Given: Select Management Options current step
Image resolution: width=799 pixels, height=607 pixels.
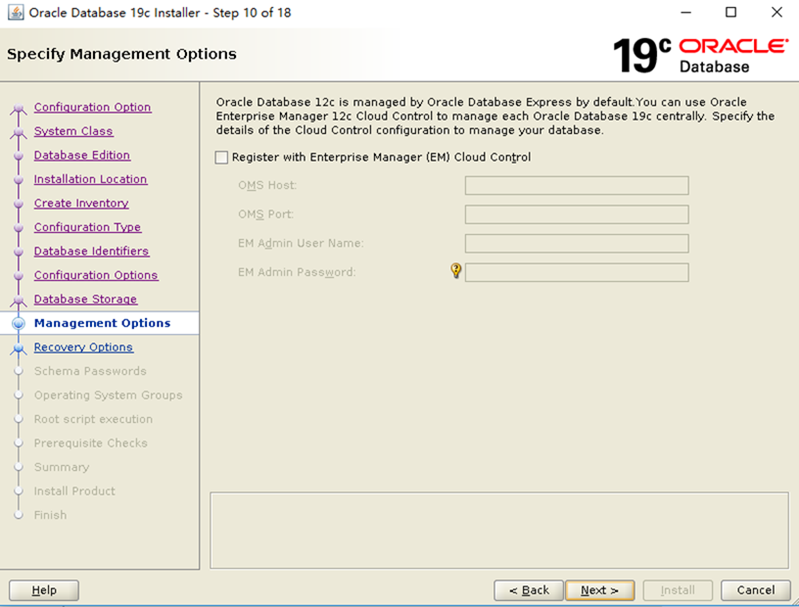Looking at the screenshot, I should tap(102, 323).
